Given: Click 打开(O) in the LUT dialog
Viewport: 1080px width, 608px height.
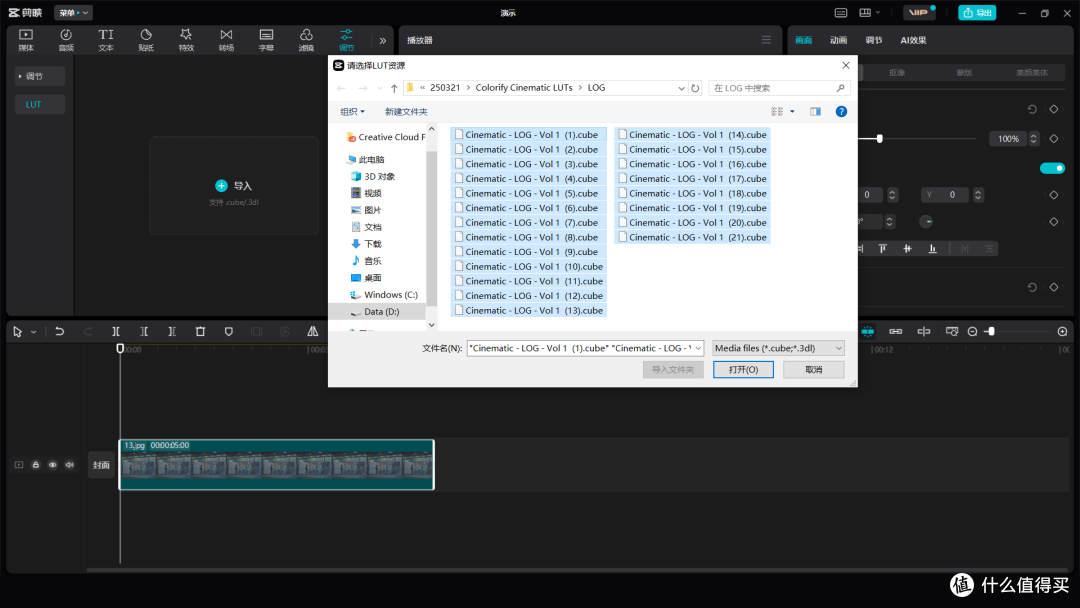Looking at the screenshot, I should point(743,370).
